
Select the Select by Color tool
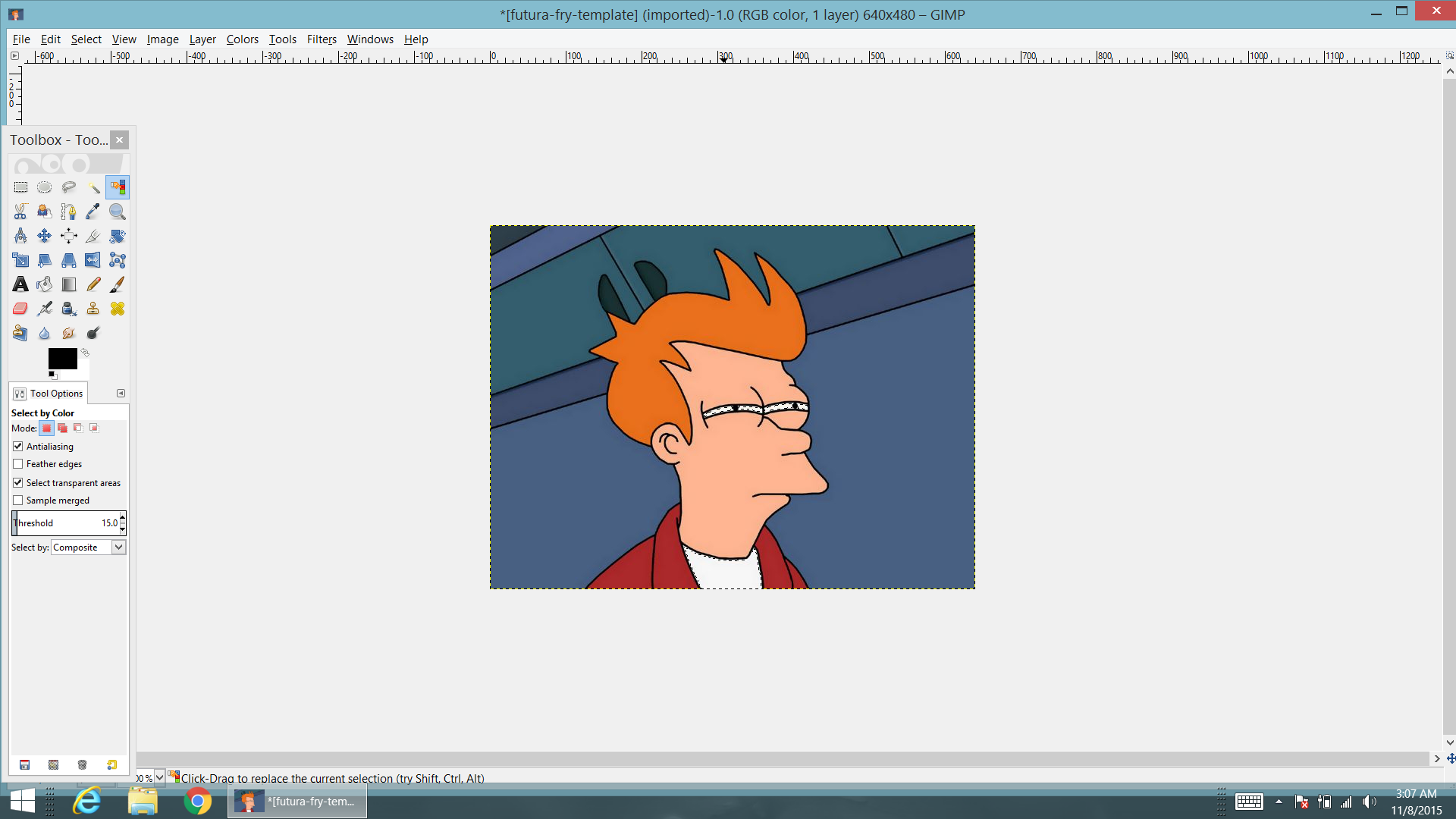click(x=118, y=187)
